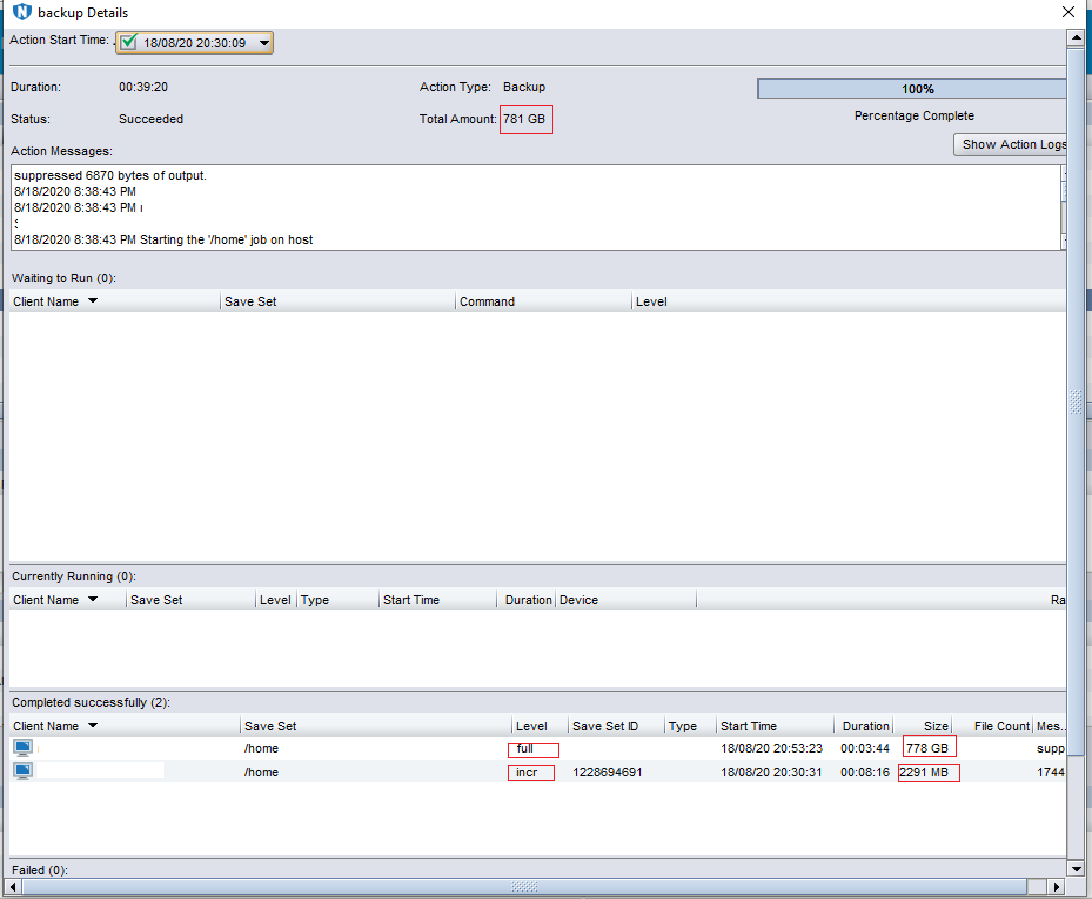
Task: Click the Show Action Logs button
Action: click(x=1013, y=144)
